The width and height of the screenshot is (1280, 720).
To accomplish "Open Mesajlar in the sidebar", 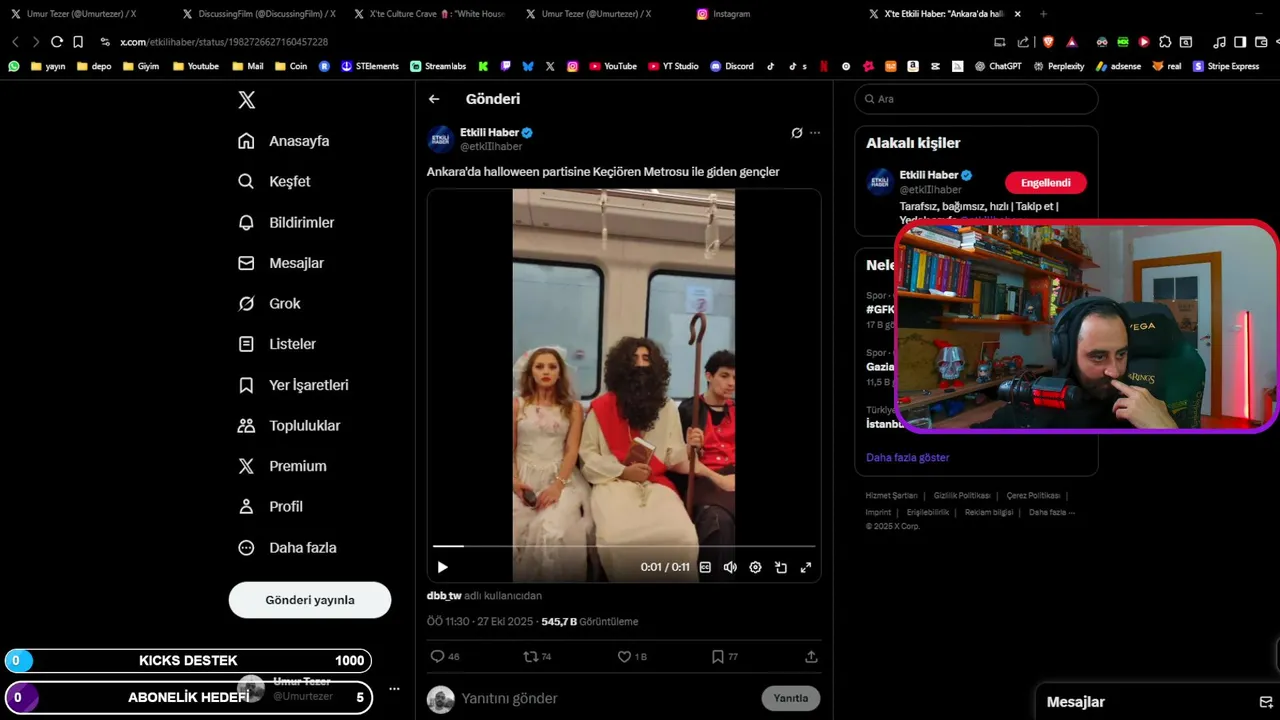I will [x=281, y=263].
